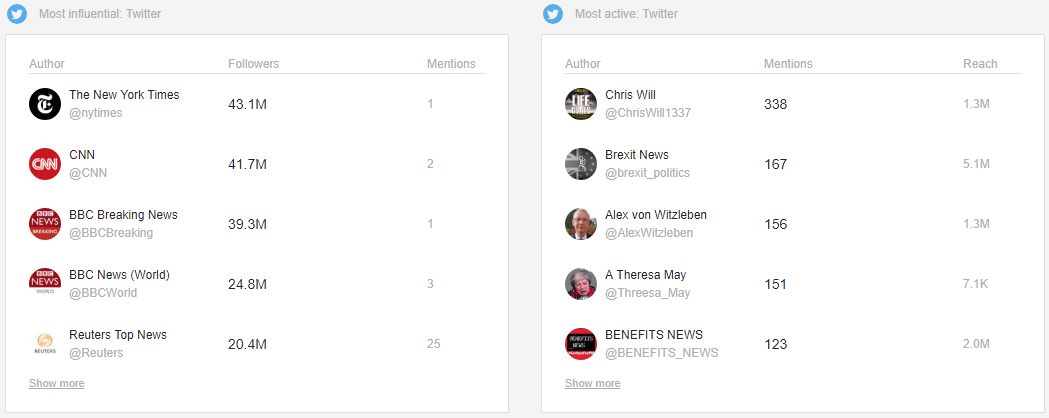
Task: Click the A Theresa May avatar
Action: (581, 284)
